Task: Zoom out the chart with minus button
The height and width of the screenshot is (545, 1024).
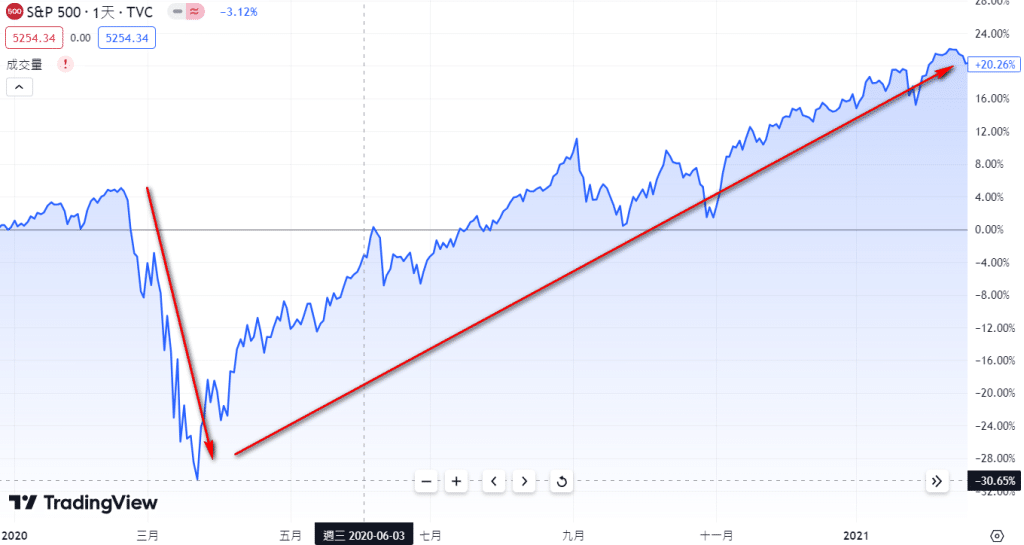Action: point(426,482)
